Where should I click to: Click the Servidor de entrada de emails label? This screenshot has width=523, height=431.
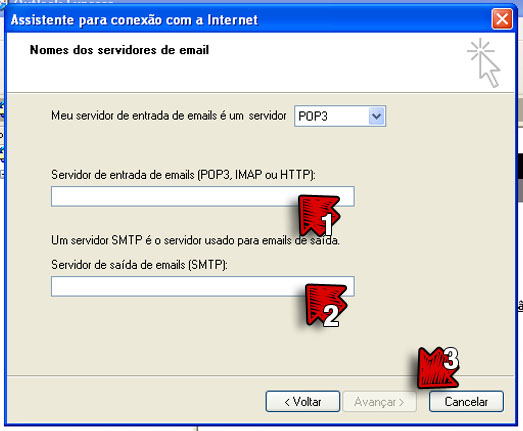click(183, 175)
